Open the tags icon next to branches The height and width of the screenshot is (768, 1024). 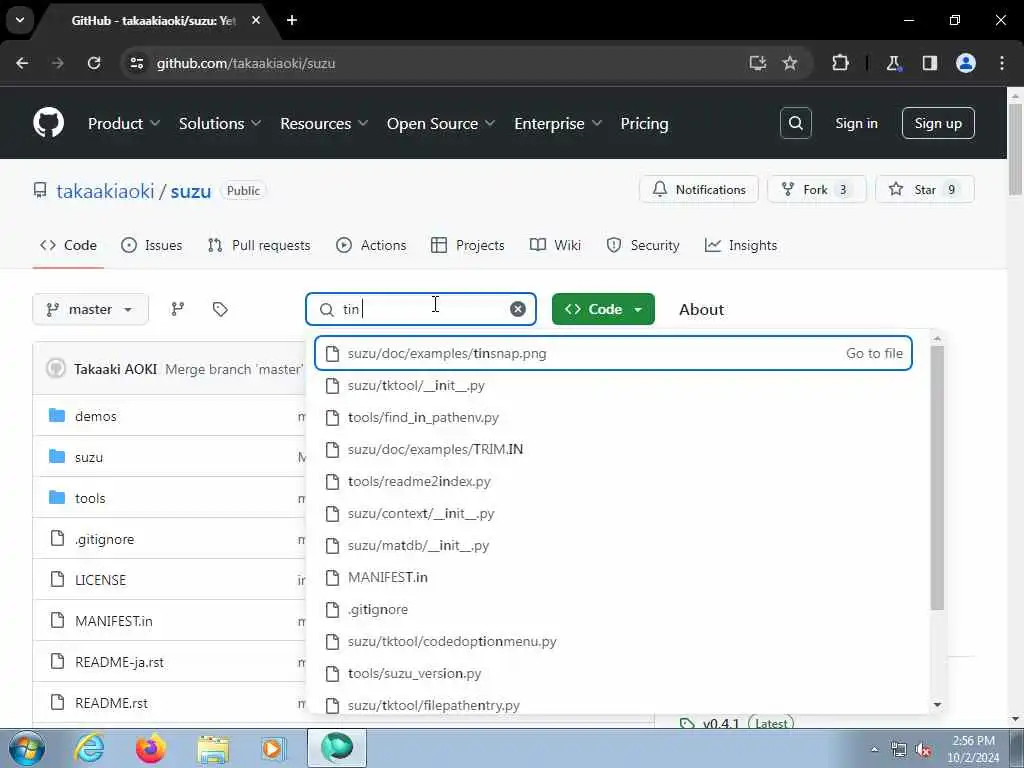[220, 309]
